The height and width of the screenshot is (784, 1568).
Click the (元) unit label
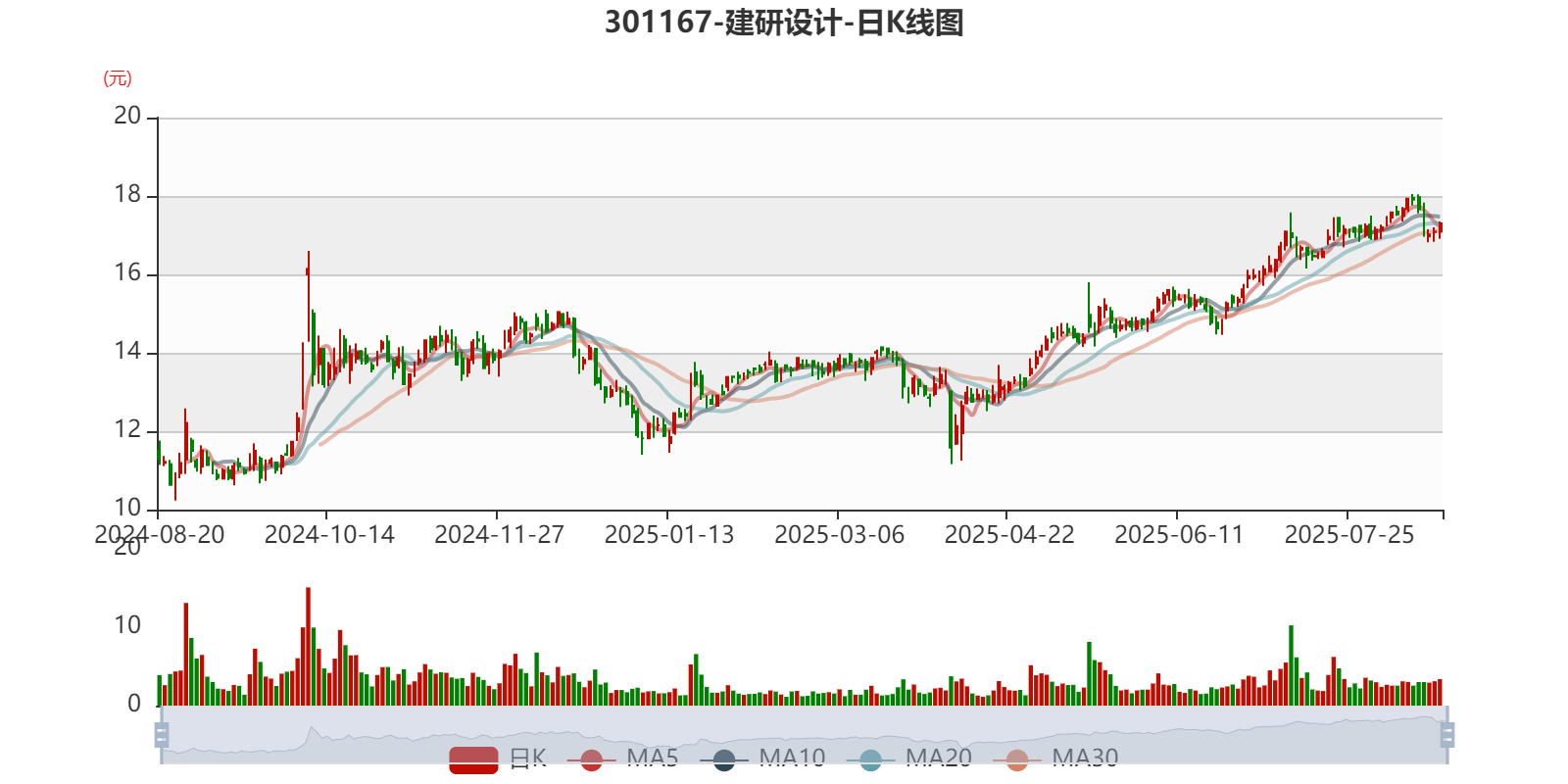pos(118,78)
